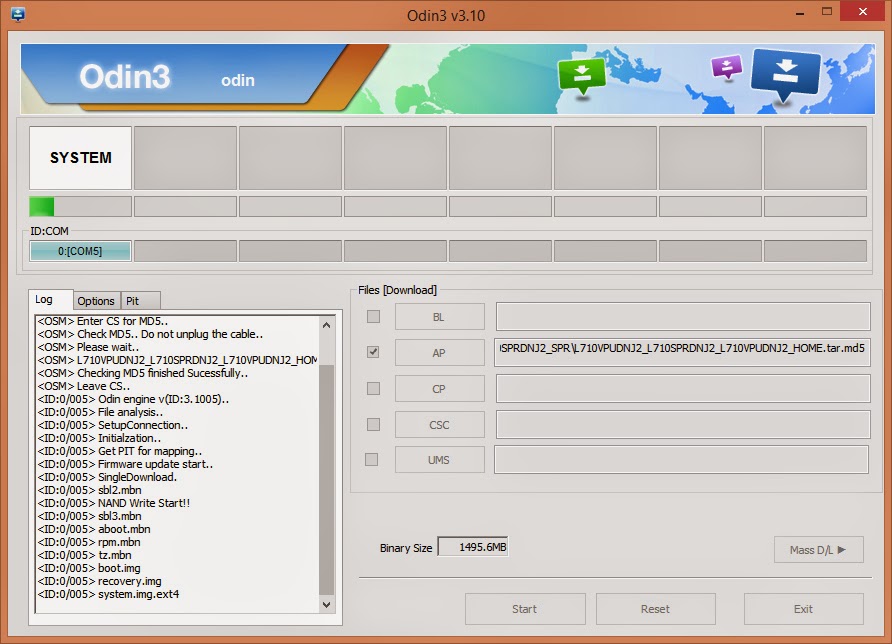Image resolution: width=892 pixels, height=644 pixels.
Task: Click the Start button
Action: pyautogui.click(x=525, y=609)
